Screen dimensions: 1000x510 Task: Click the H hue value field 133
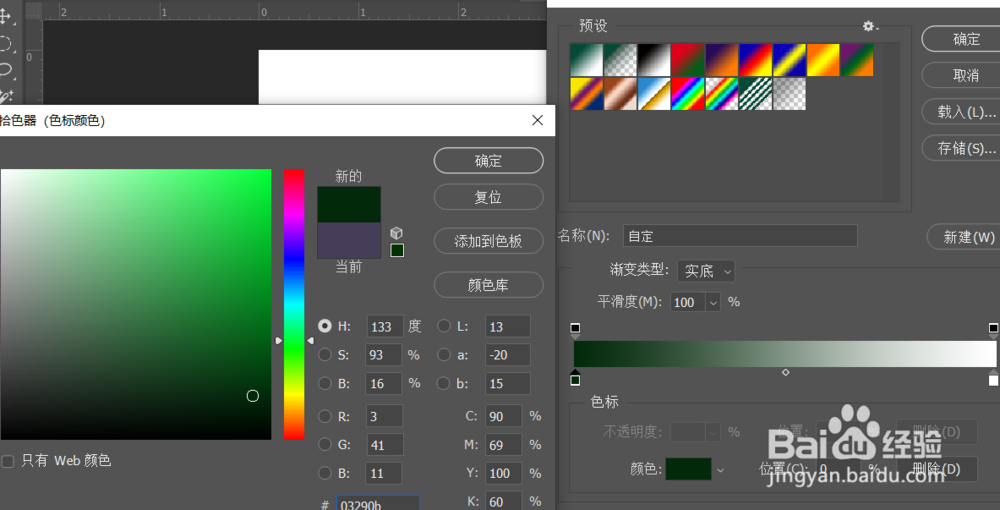tap(385, 326)
